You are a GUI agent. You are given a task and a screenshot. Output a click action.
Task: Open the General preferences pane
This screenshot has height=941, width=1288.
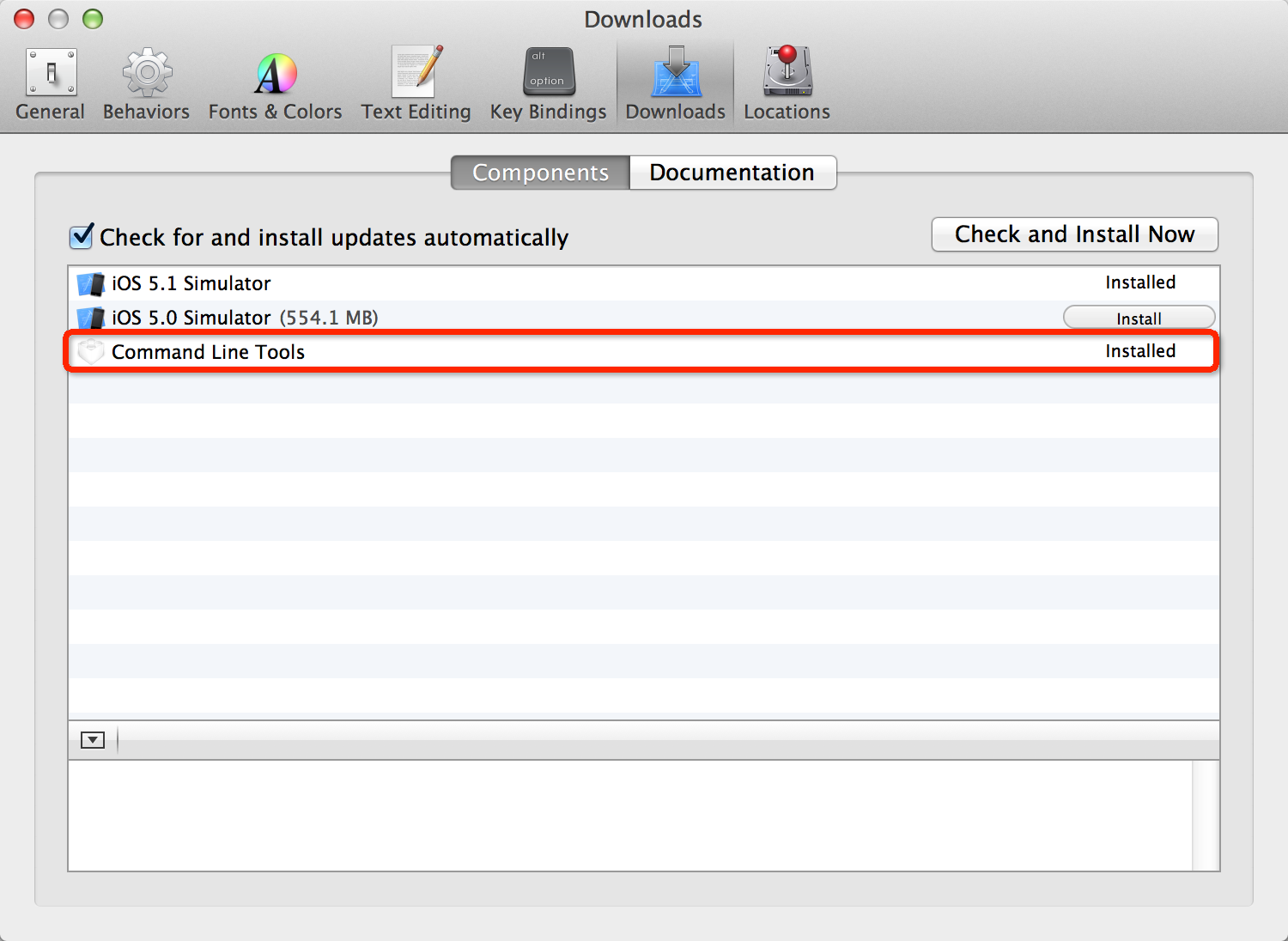tap(50, 82)
